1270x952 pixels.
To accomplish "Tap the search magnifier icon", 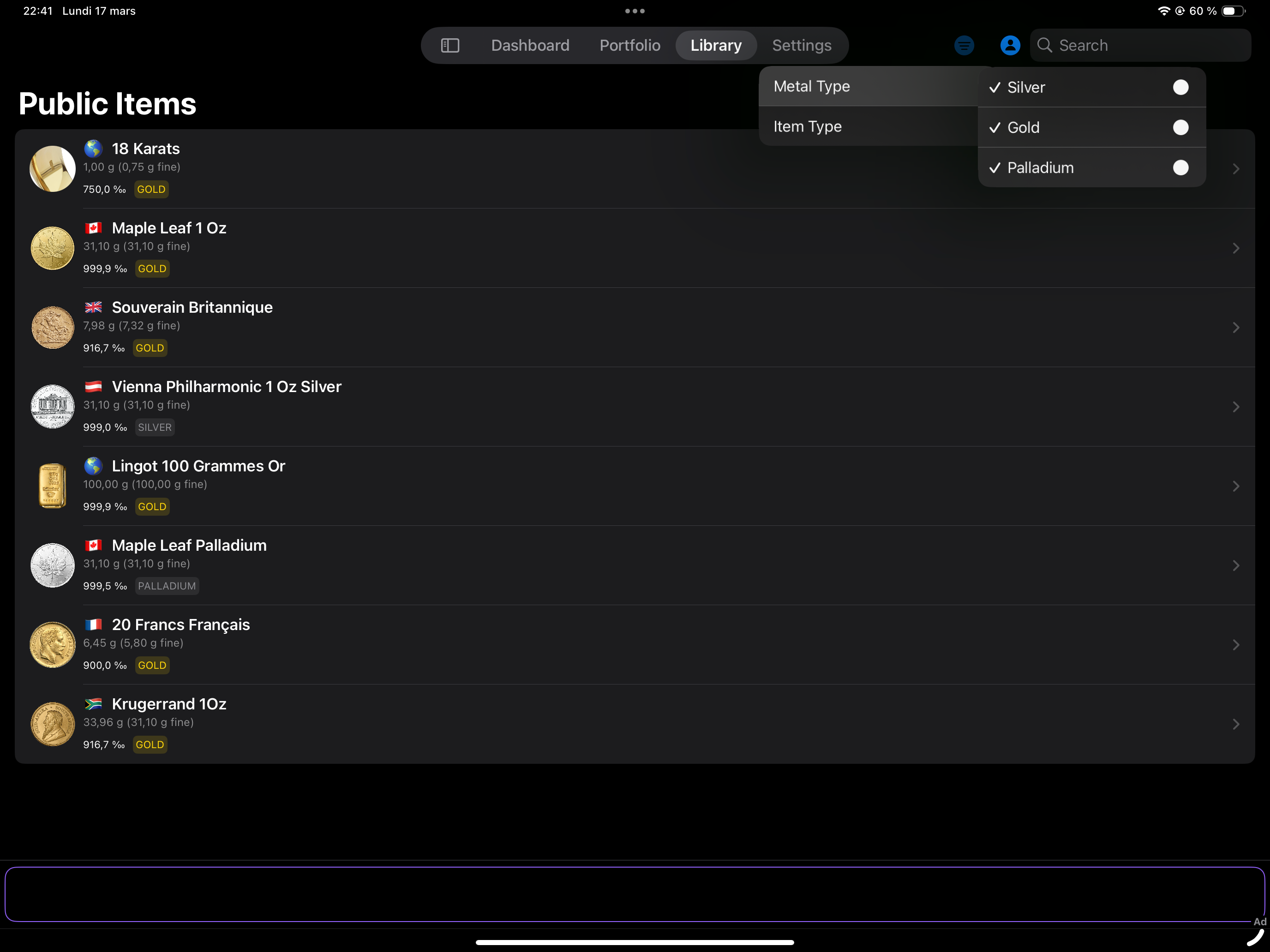I will [1044, 45].
